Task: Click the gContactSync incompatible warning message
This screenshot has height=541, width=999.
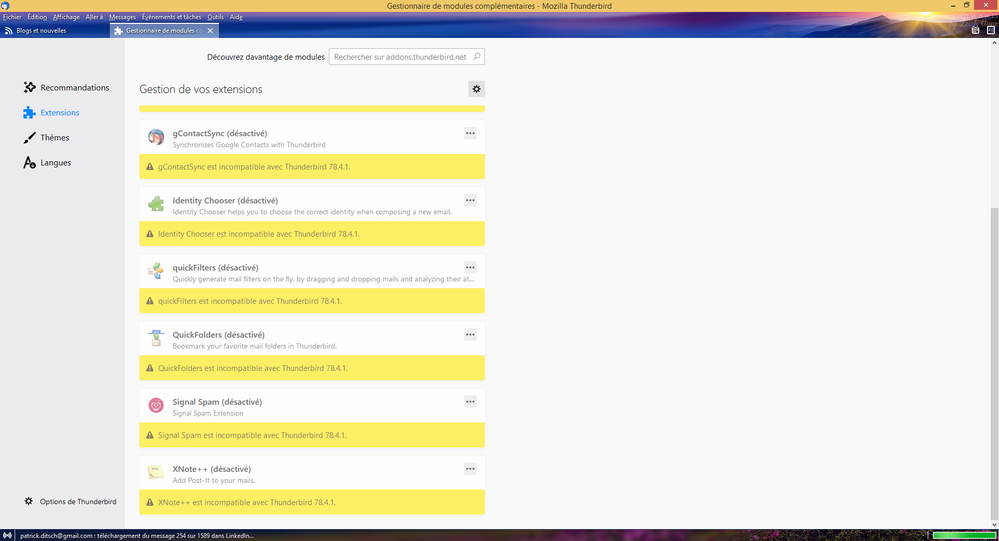Action: point(254,167)
